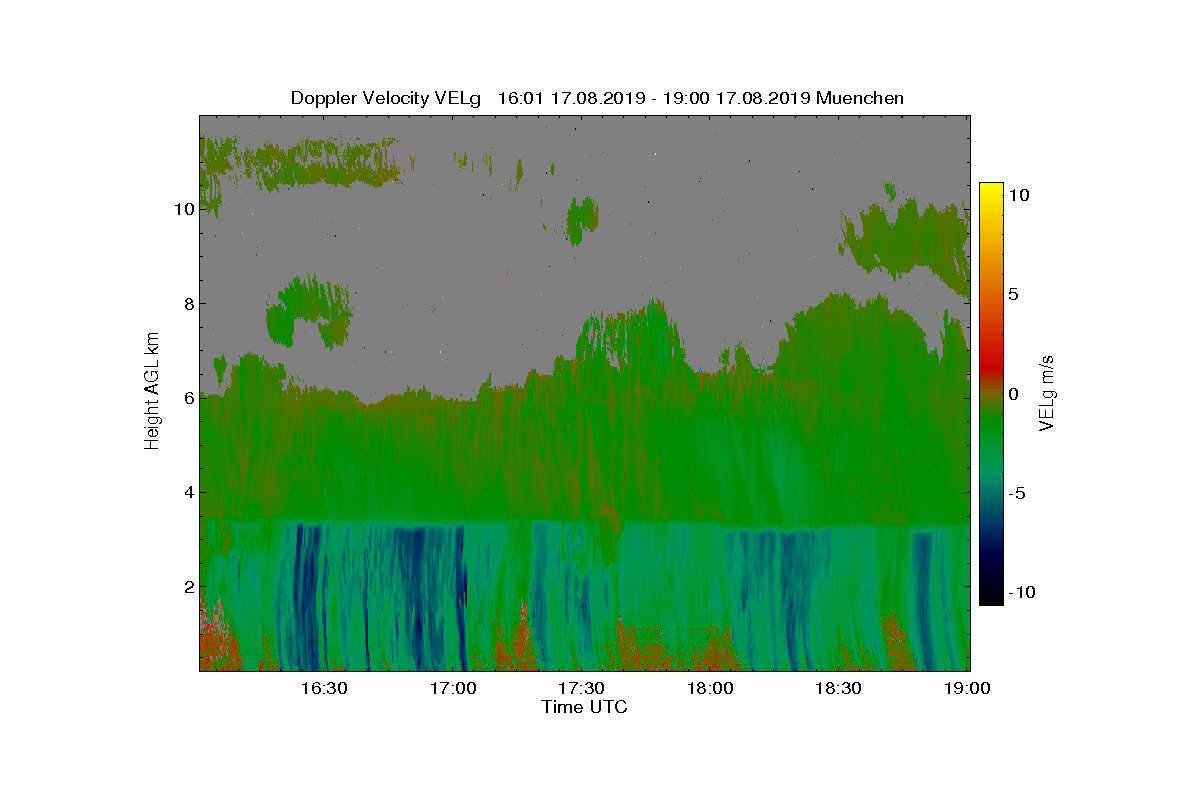Click the 'VELg m/s' colorbar label
The height and width of the screenshot is (800, 1200).
(1047, 393)
